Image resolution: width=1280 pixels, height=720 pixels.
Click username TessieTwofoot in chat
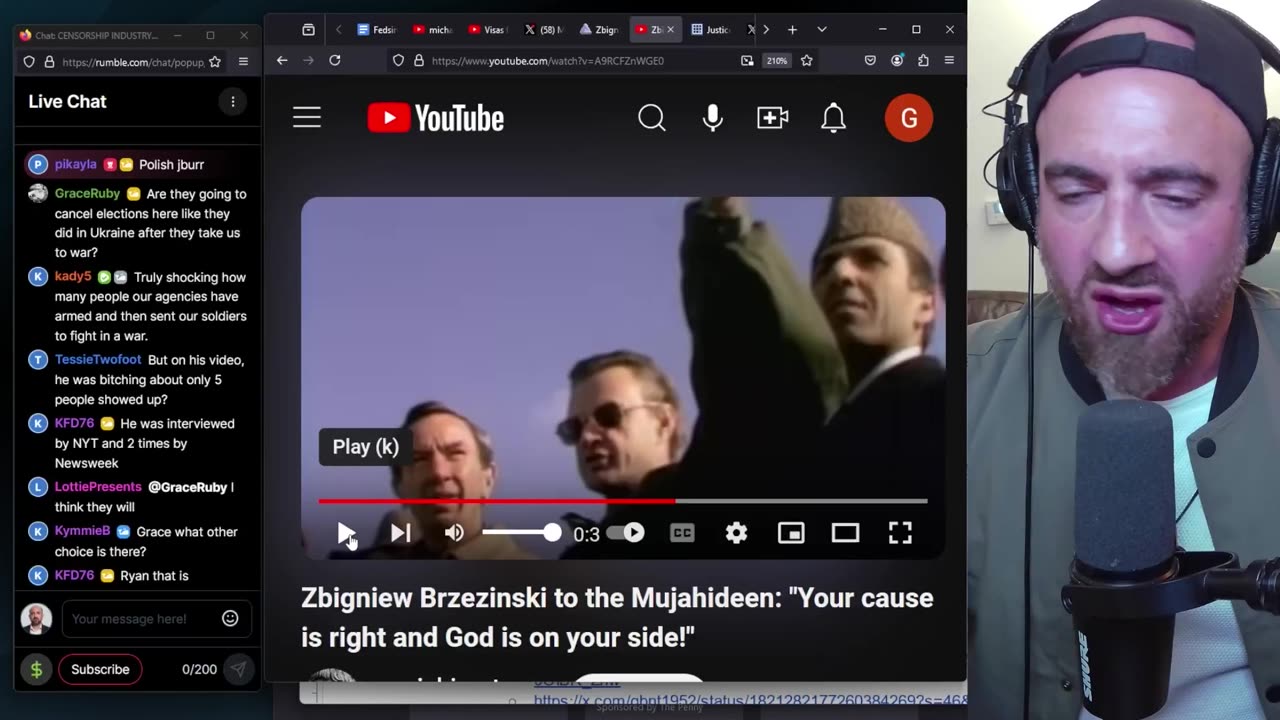point(98,360)
